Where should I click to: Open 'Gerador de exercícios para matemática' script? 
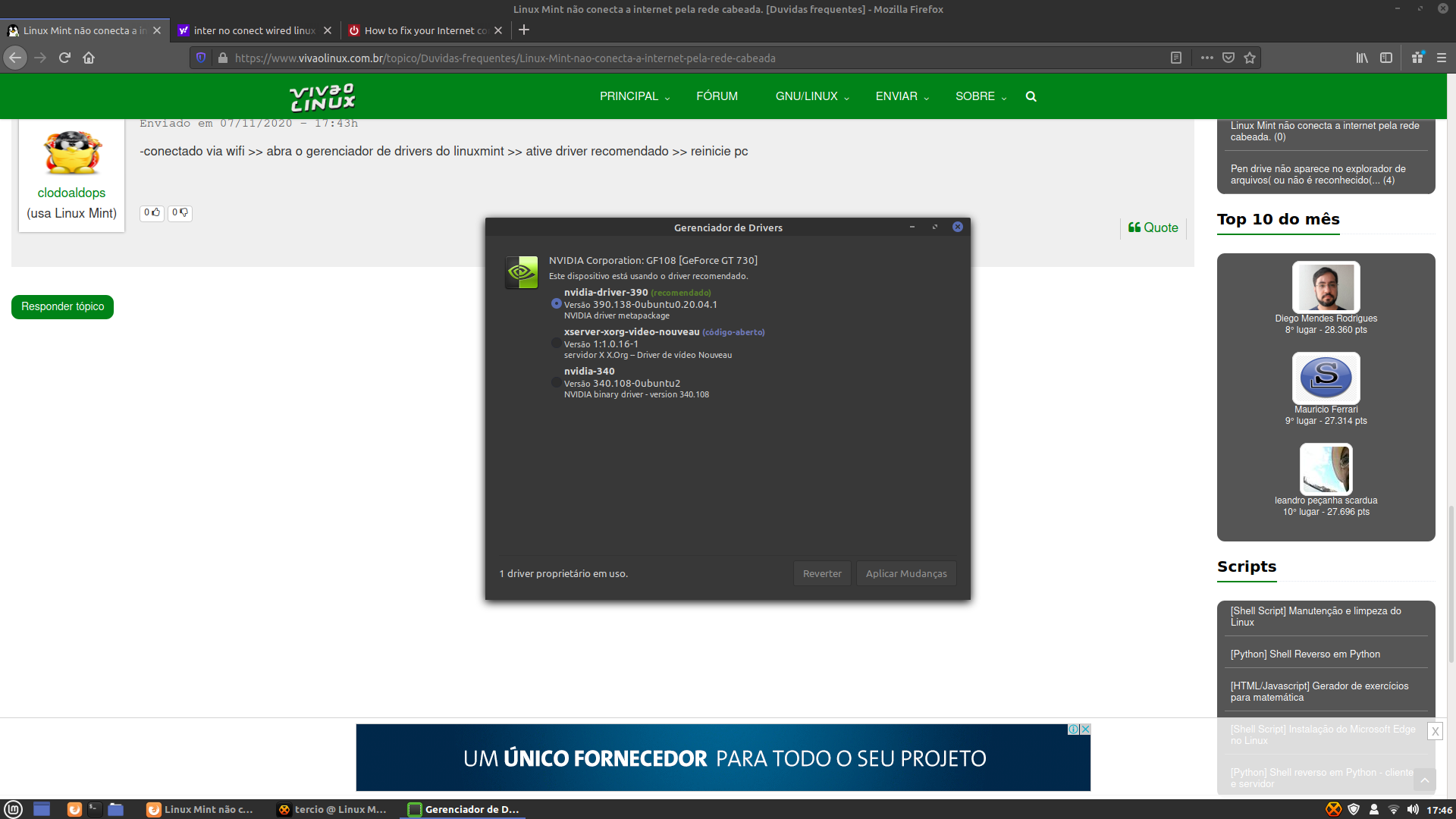coord(1319,692)
